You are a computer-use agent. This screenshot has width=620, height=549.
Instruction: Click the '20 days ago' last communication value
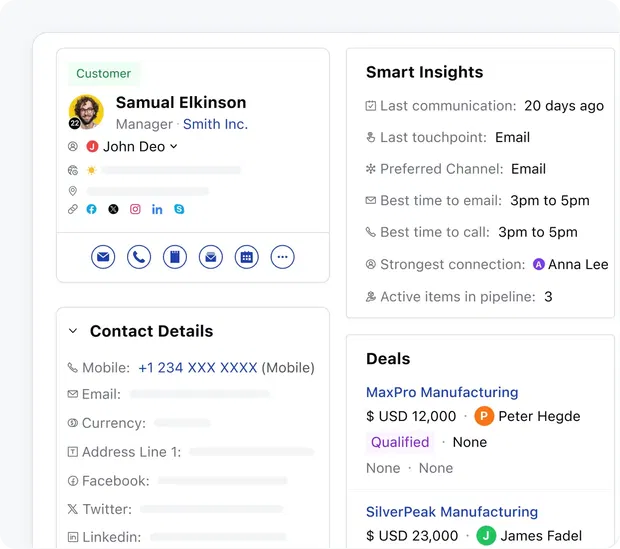(x=564, y=106)
